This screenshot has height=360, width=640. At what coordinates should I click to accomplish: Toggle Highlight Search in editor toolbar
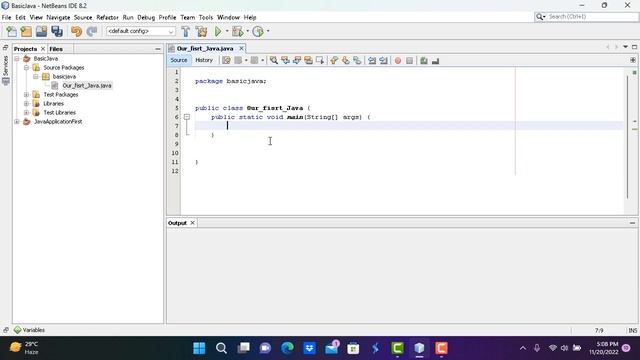(309, 60)
